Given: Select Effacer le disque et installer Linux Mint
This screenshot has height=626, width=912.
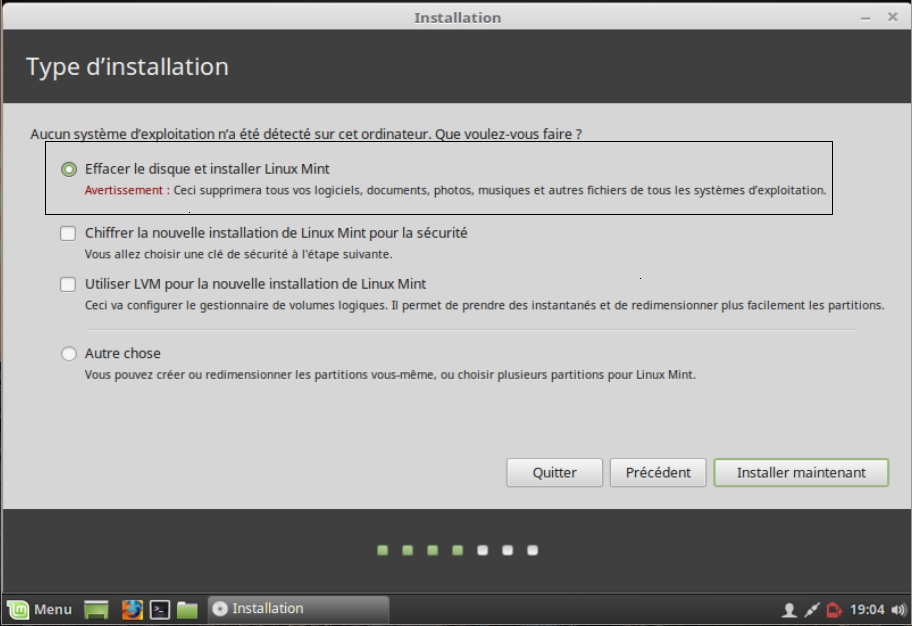Looking at the screenshot, I should click(x=69, y=169).
